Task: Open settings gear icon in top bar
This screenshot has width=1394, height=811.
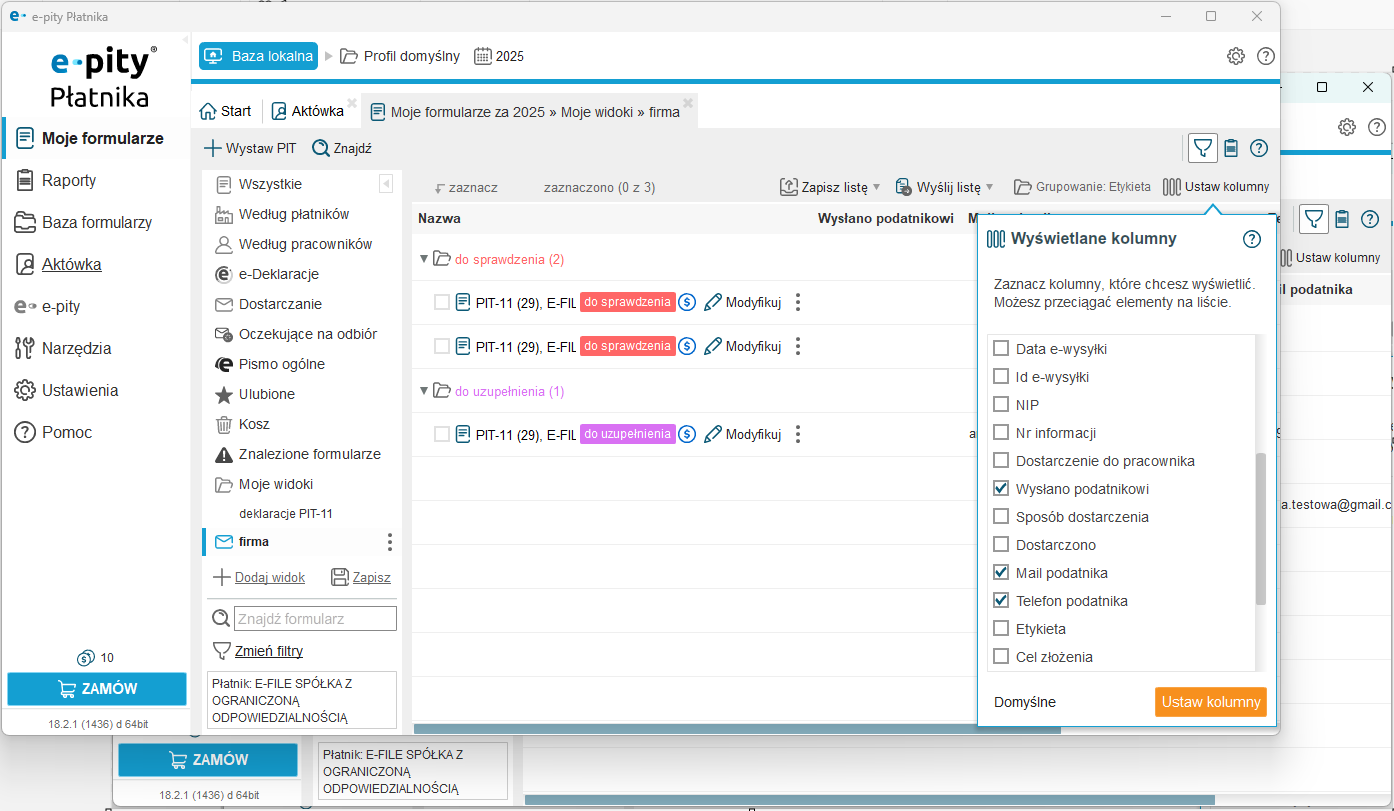Action: [1236, 56]
